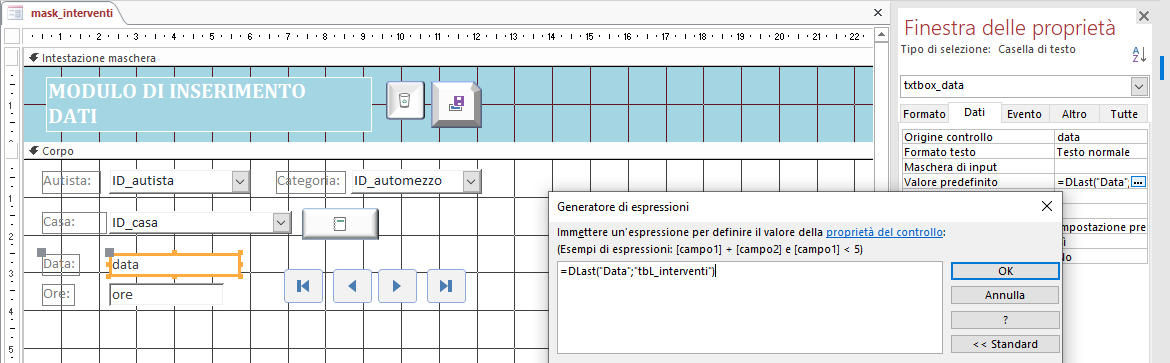Expand the ID_autista combo box arrow
This screenshot has width=1170, height=363.
pos(240,181)
